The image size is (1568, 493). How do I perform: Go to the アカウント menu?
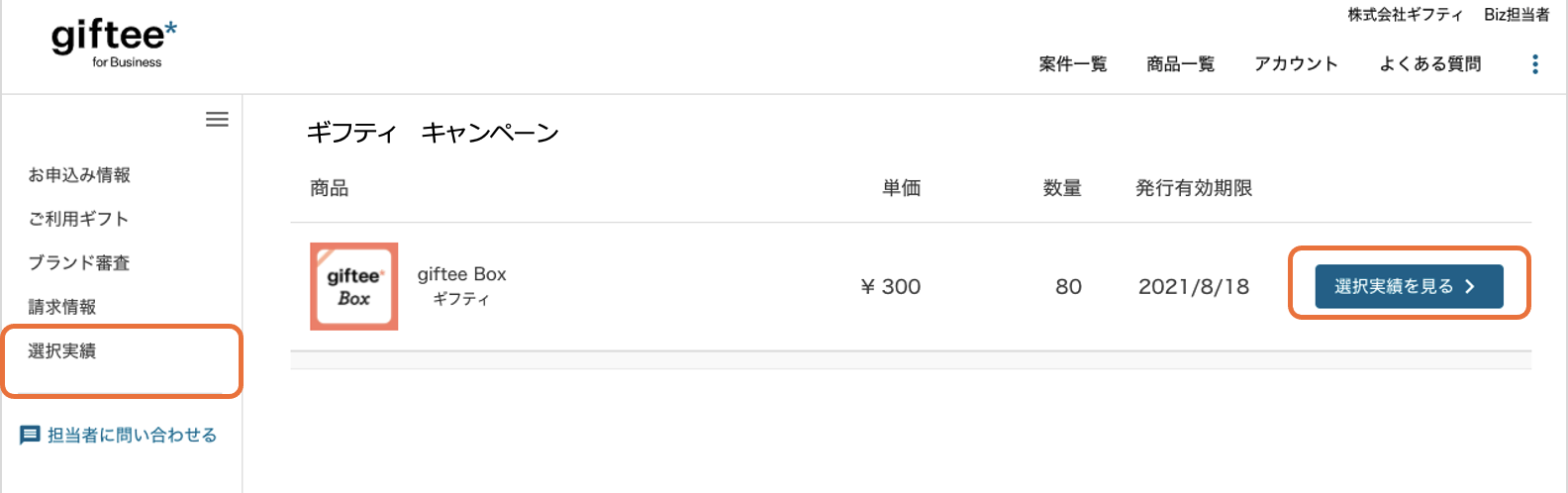click(1296, 64)
